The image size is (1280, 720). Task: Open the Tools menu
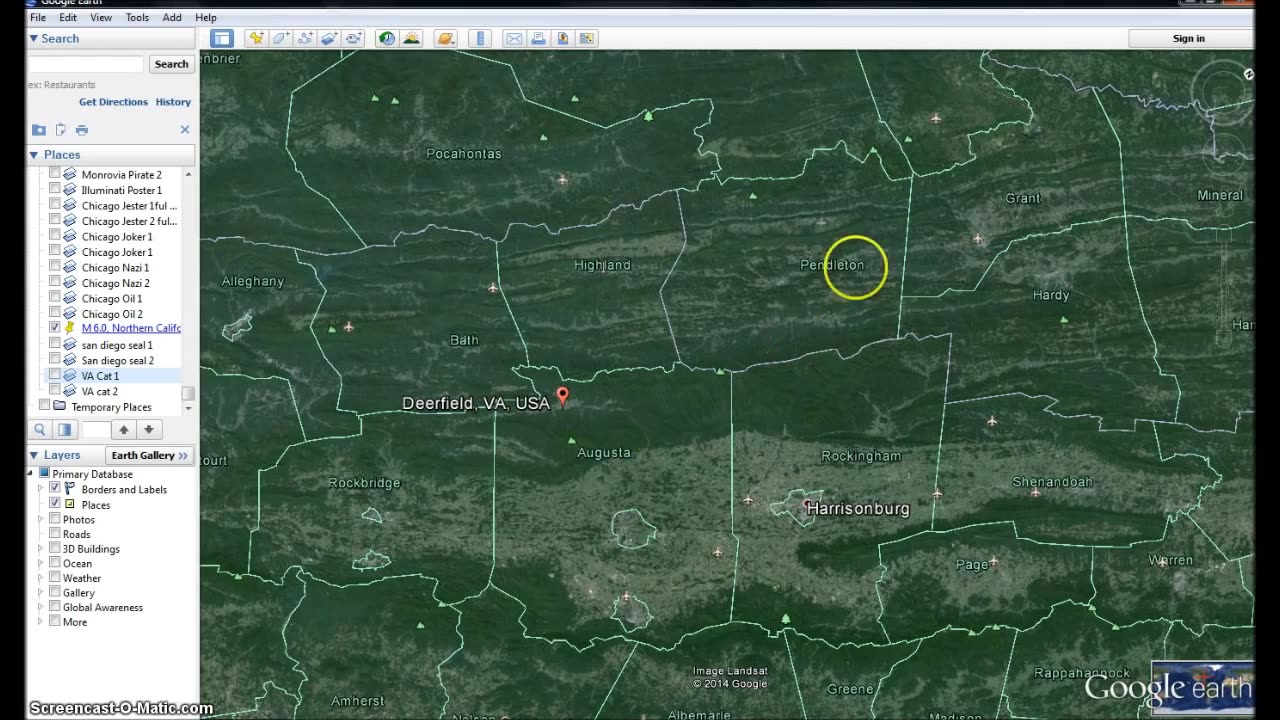(x=137, y=17)
